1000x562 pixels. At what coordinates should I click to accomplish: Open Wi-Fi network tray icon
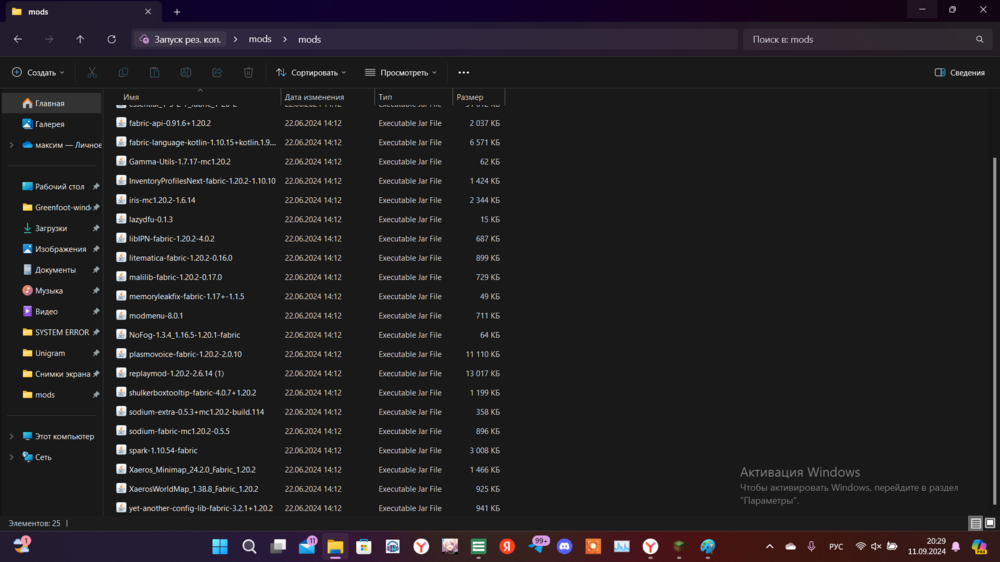860,547
